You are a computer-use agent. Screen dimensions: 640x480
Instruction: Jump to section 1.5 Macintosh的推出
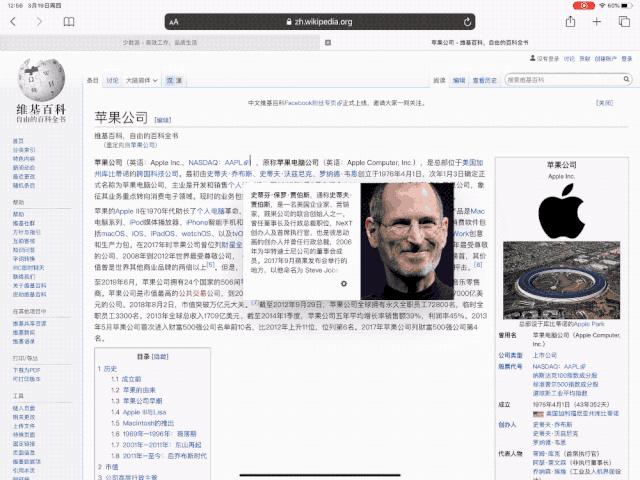tap(142, 423)
